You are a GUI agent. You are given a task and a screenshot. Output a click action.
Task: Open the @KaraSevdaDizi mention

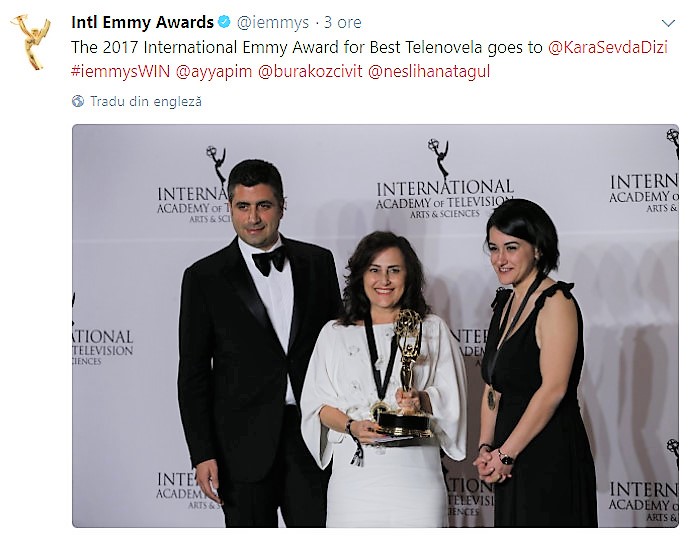point(608,47)
